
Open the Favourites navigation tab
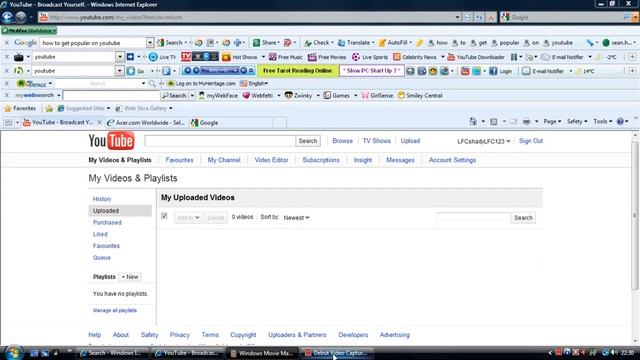click(x=179, y=160)
